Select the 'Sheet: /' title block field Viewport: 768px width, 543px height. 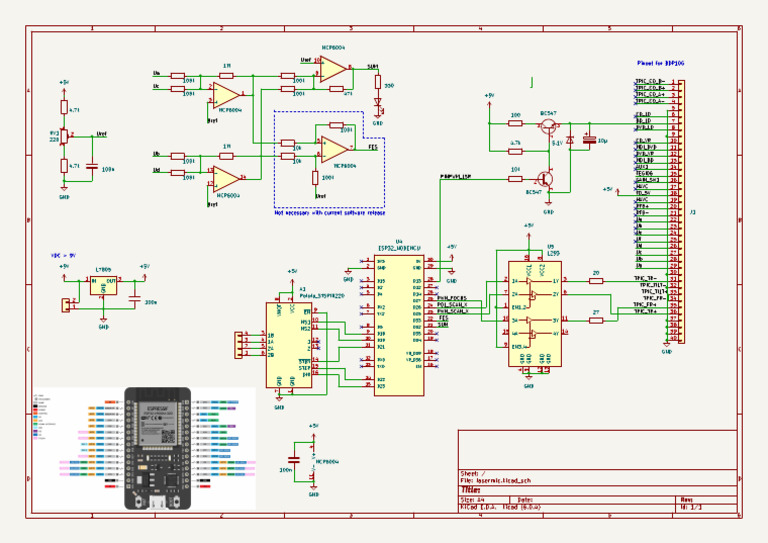pyautogui.click(x=473, y=473)
